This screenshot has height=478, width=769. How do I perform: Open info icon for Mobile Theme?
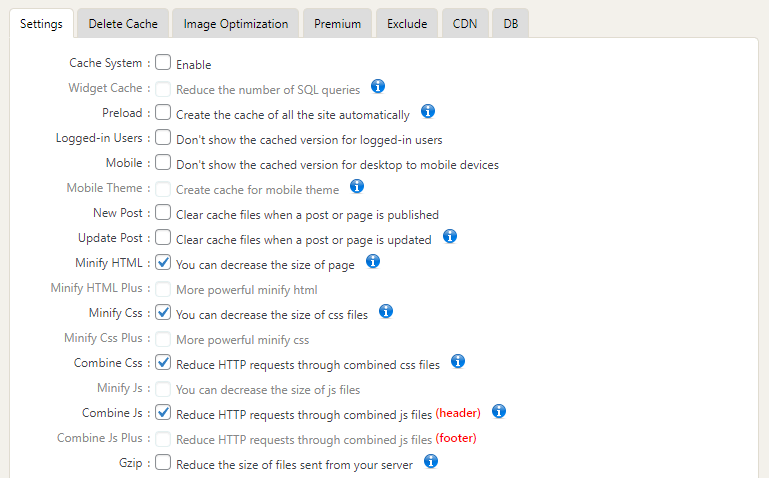pos(357,186)
